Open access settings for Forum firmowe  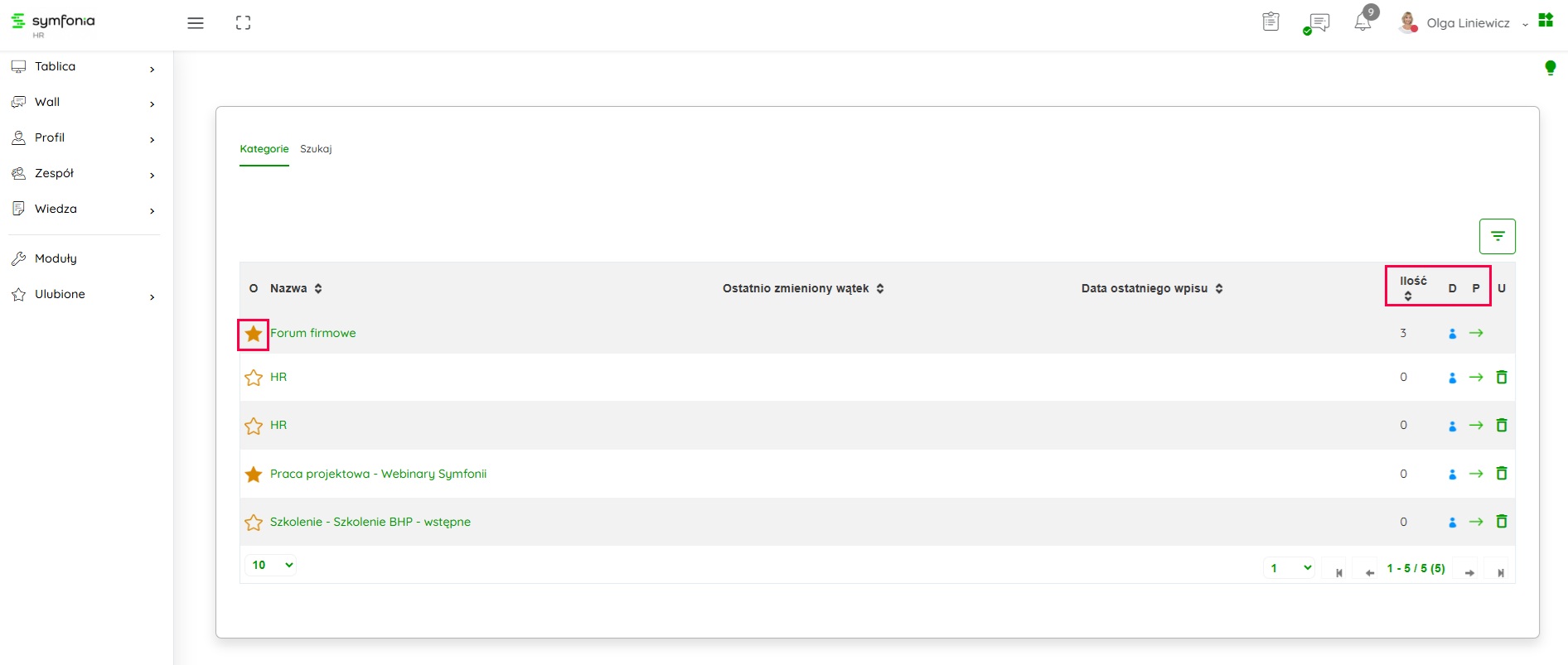tap(1452, 334)
